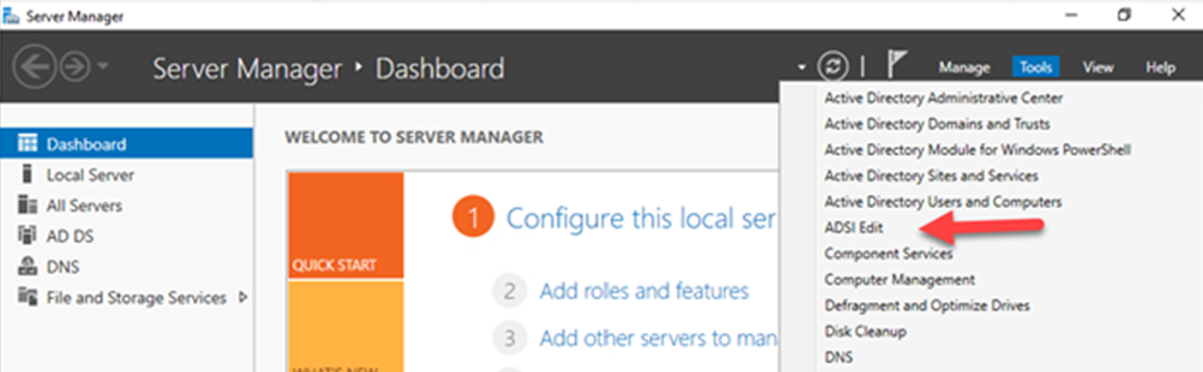The image size is (1203, 372).
Task: Click the AD DS role icon
Action: coord(28,236)
